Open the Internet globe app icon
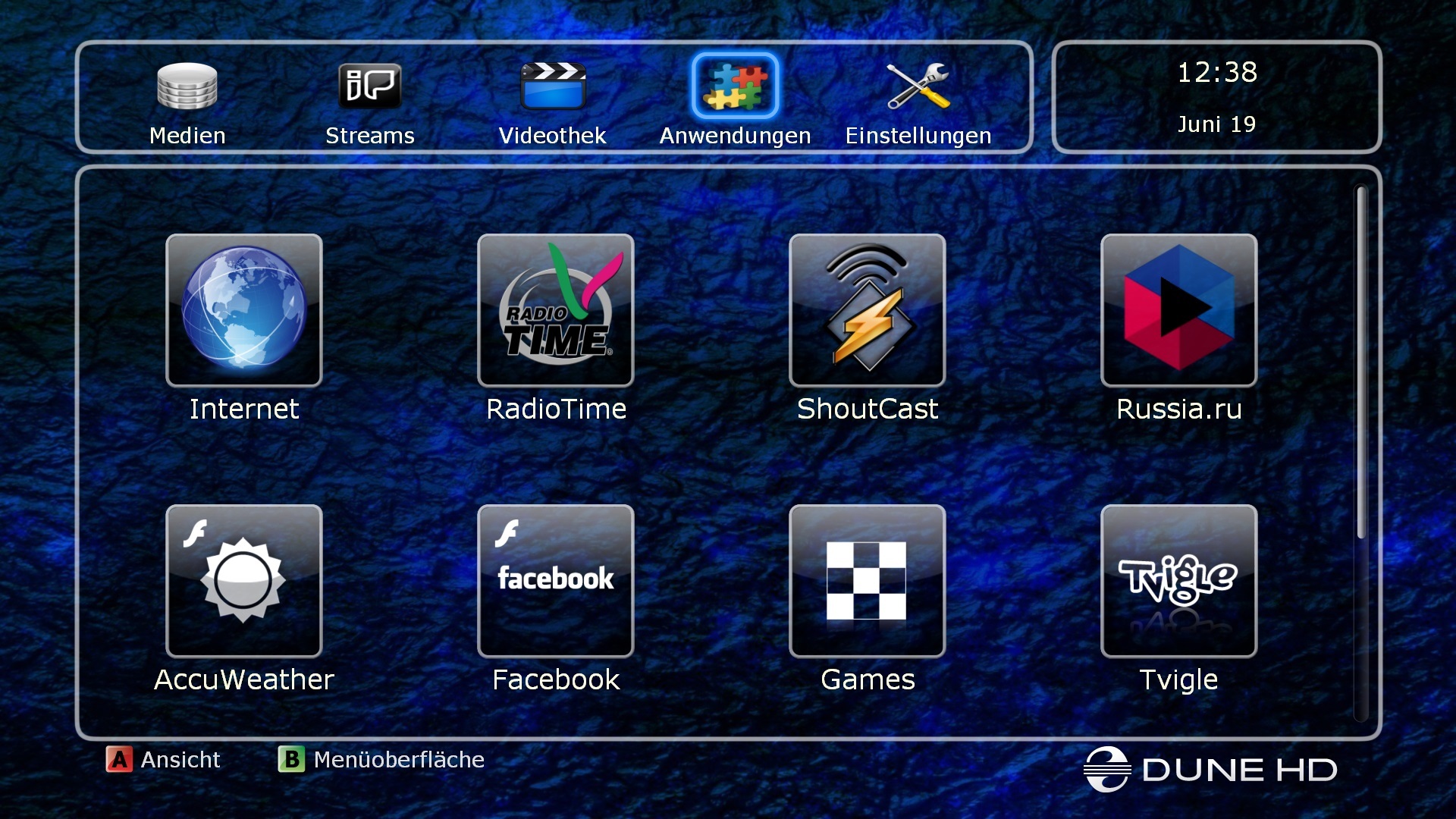 (243, 309)
